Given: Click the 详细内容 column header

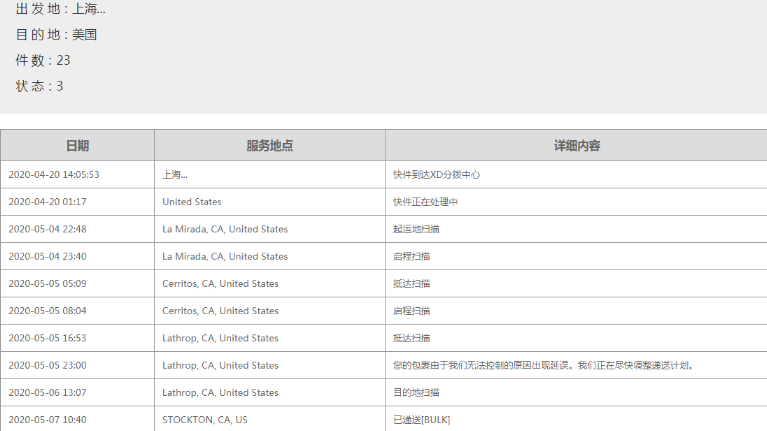Looking at the screenshot, I should tap(576, 146).
